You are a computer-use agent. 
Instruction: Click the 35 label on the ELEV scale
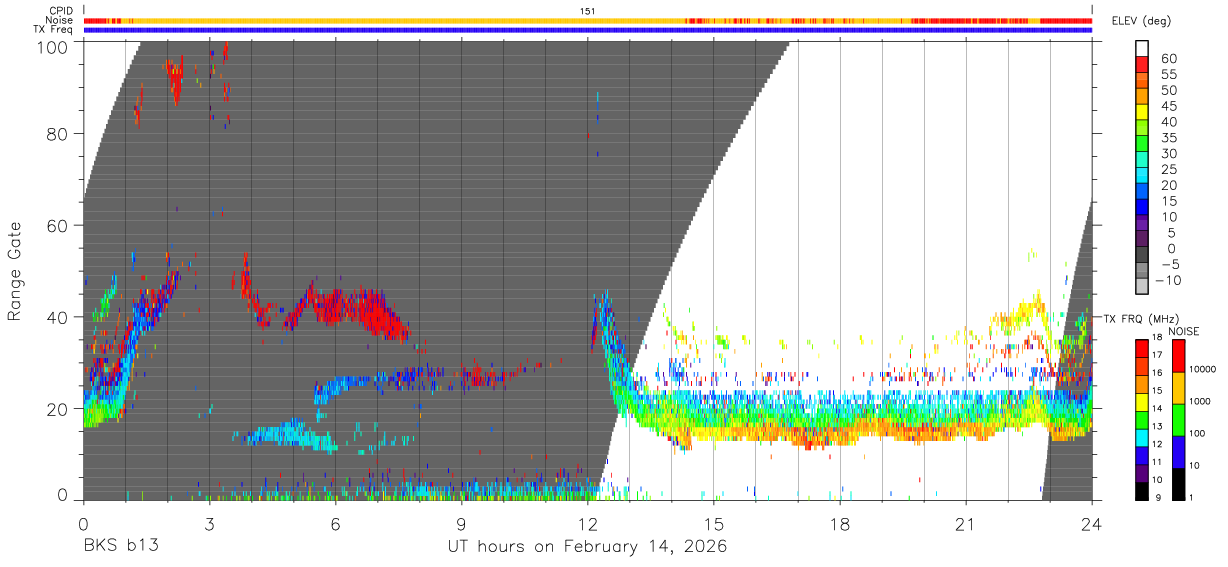(1167, 137)
